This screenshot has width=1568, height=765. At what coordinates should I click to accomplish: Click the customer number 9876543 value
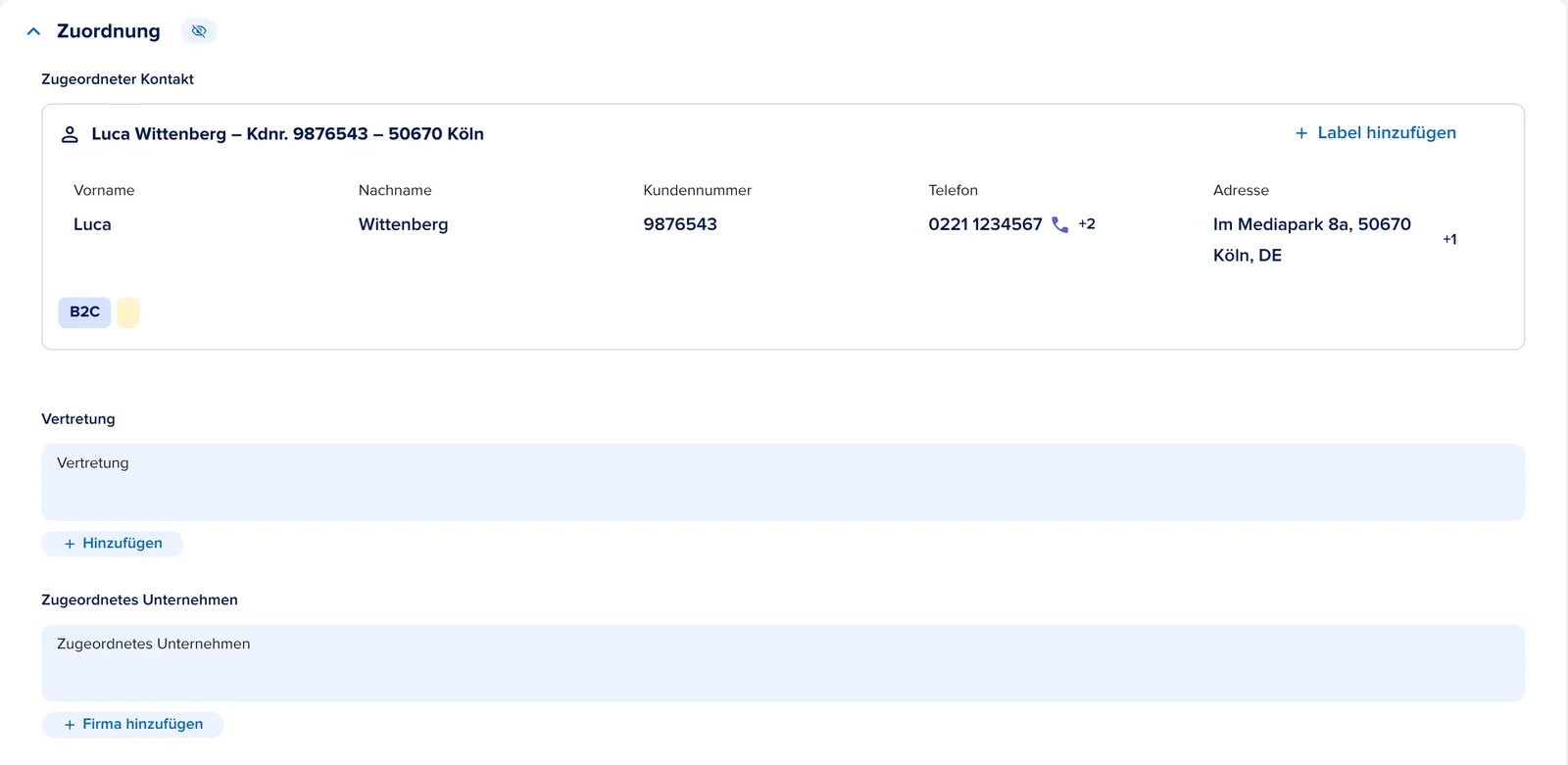(x=680, y=224)
